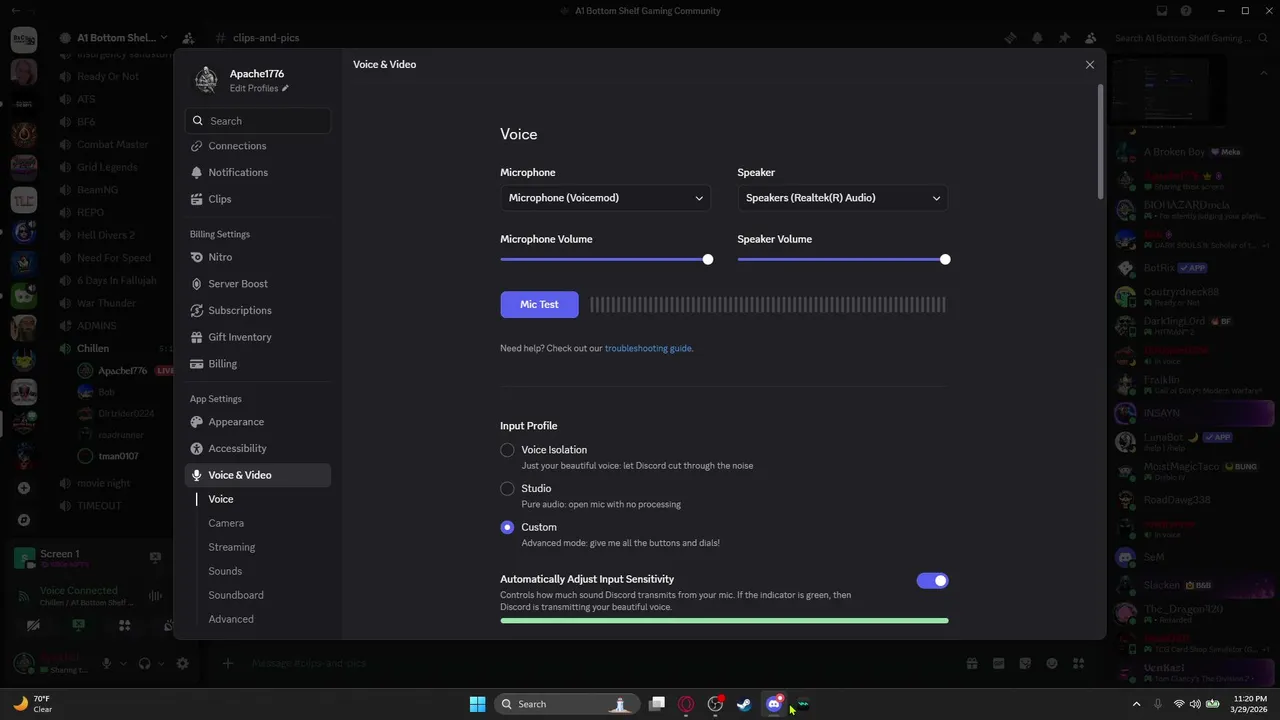
Task: Select the Sounds sub-tab
Action: click(225, 571)
